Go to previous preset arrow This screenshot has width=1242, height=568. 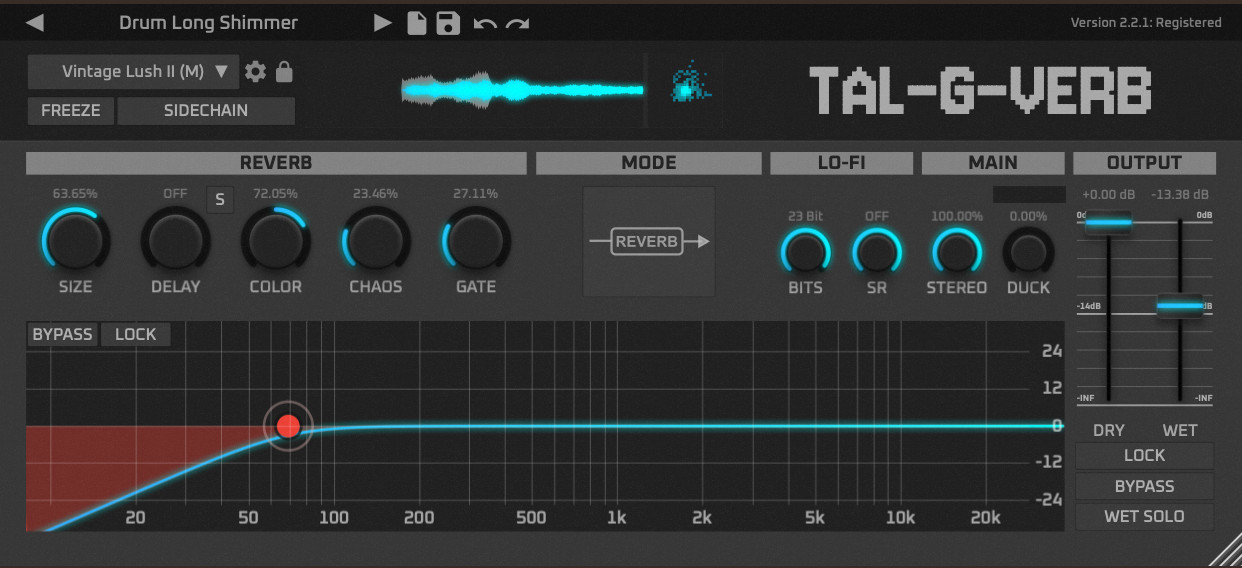point(36,22)
